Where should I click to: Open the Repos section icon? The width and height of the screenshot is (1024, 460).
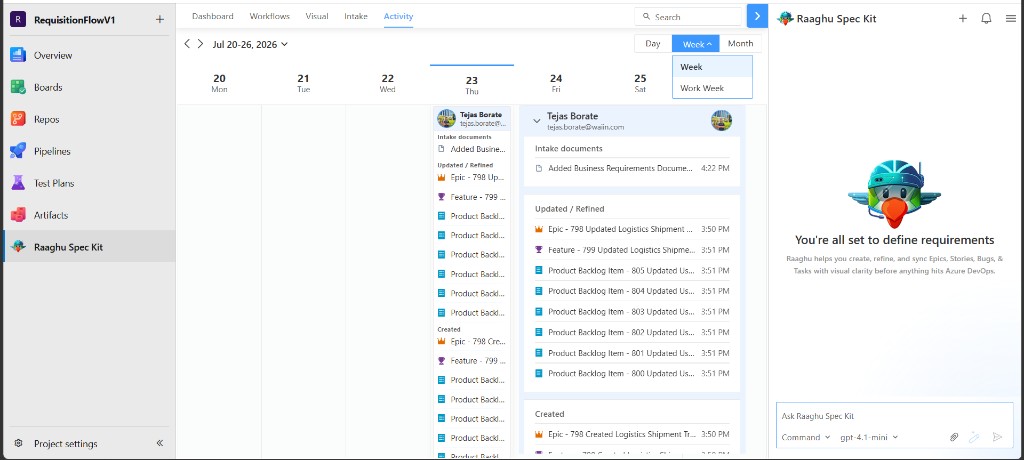(18, 119)
